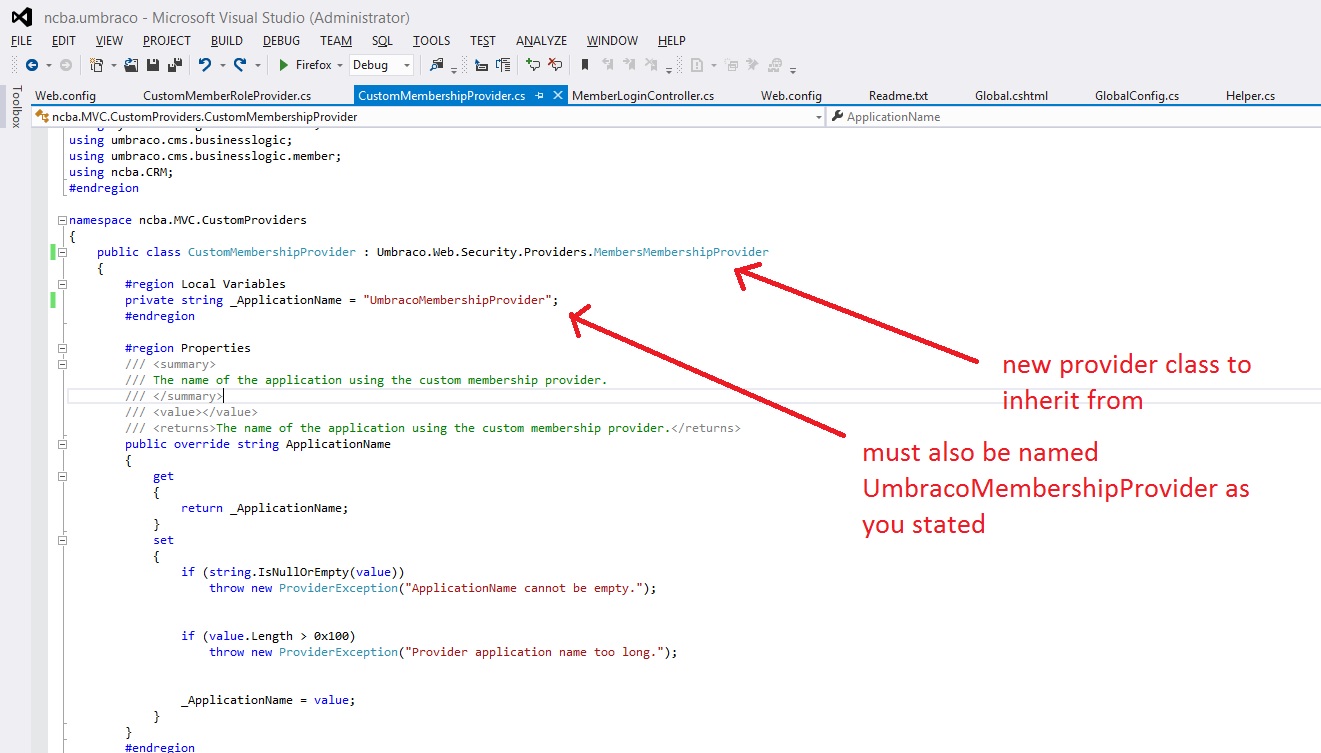The height and width of the screenshot is (753, 1321).
Task: Click the decrease indent toolbar icon
Action: [481, 65]
